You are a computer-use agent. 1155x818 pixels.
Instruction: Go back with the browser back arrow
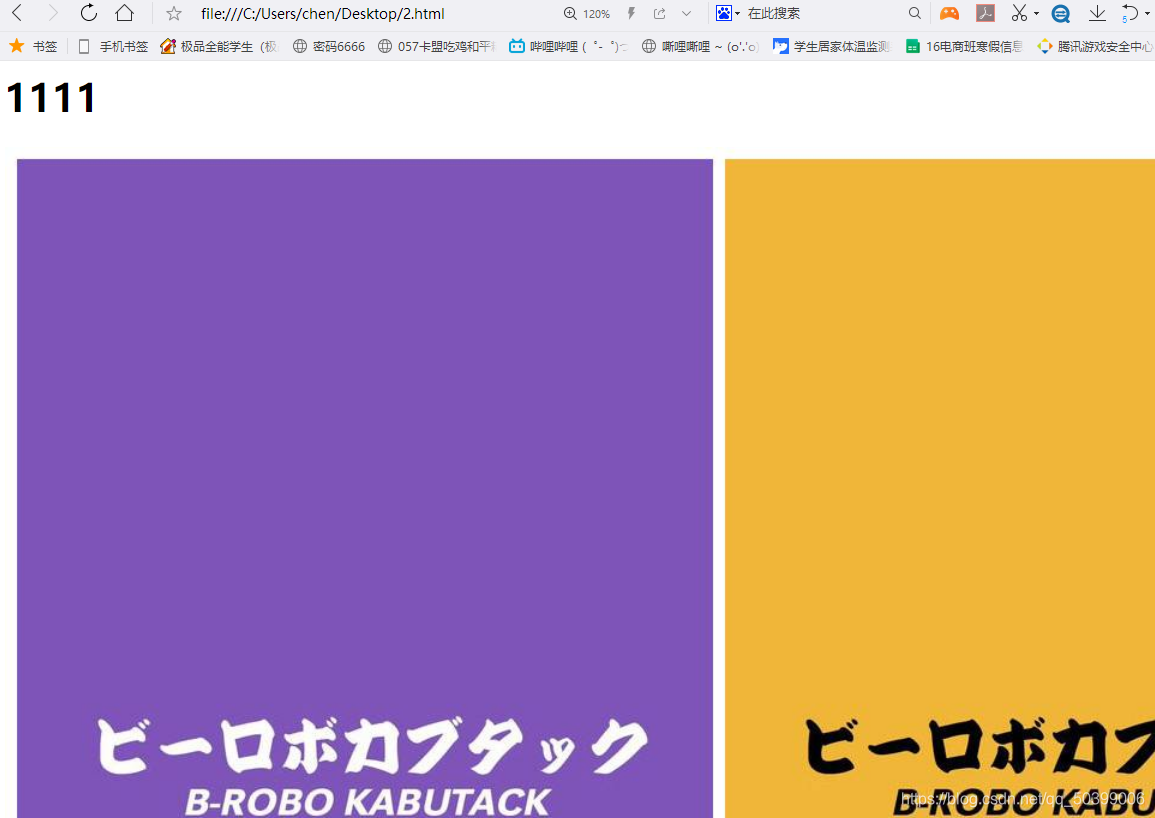(x=17, y=13)
